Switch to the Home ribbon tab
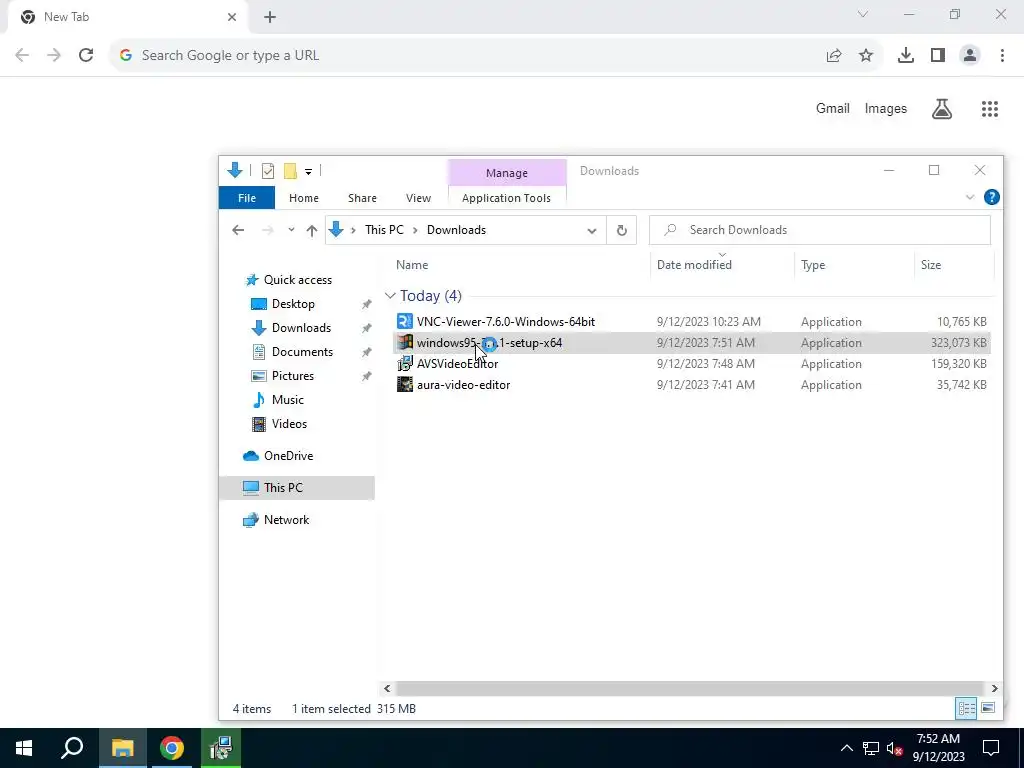The image size is (1024, 768). [x=304, y=198]
